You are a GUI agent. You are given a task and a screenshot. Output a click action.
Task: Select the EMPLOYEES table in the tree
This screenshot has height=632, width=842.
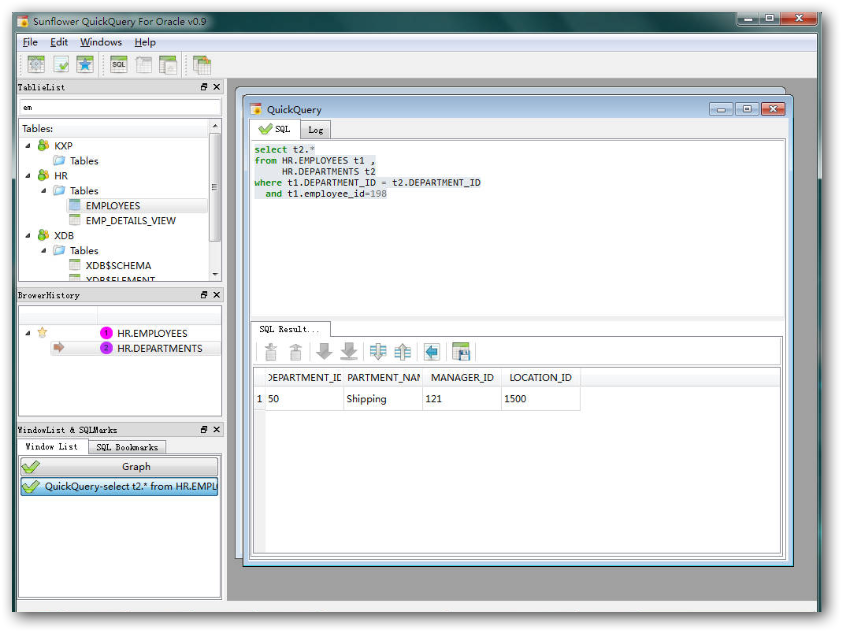tap(112, 206)
